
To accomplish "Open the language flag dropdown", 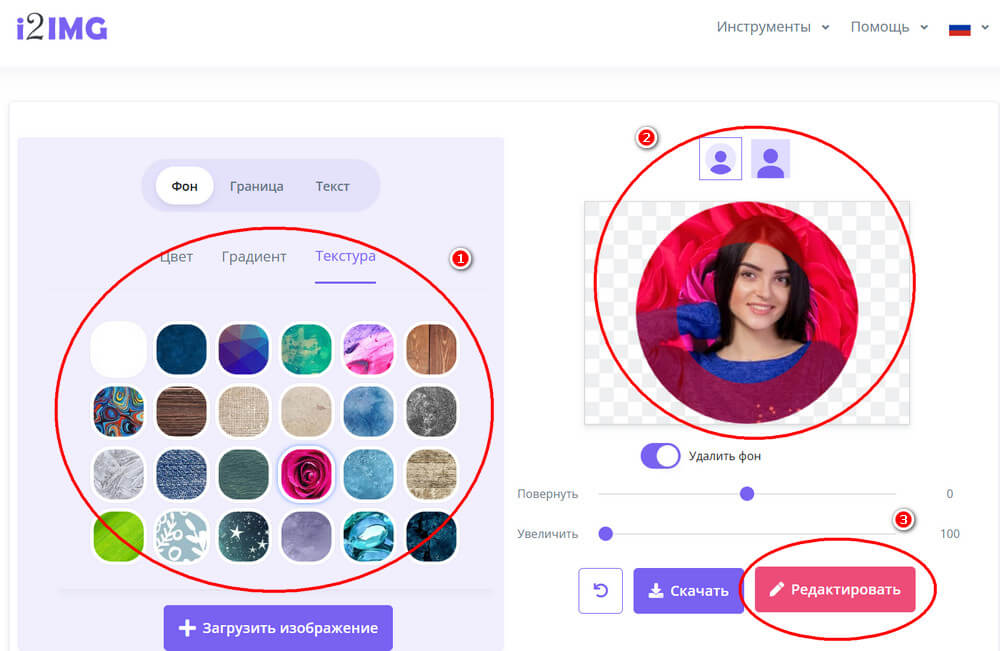I will click(969, 28).
